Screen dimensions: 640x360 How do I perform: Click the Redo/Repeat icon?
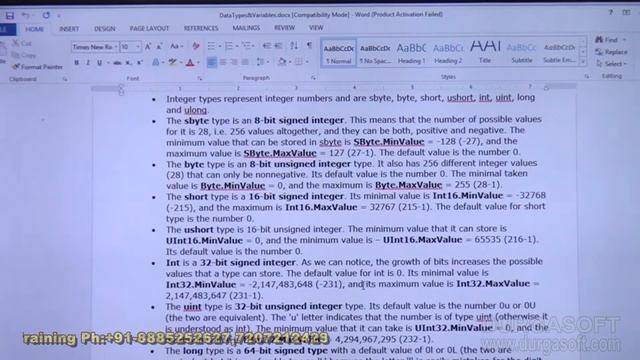tap(46, 16)
